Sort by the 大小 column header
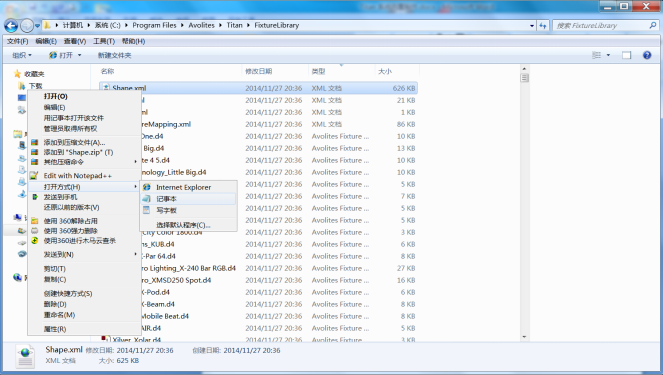This screenshot has height=375, width=663. [397, 71]
